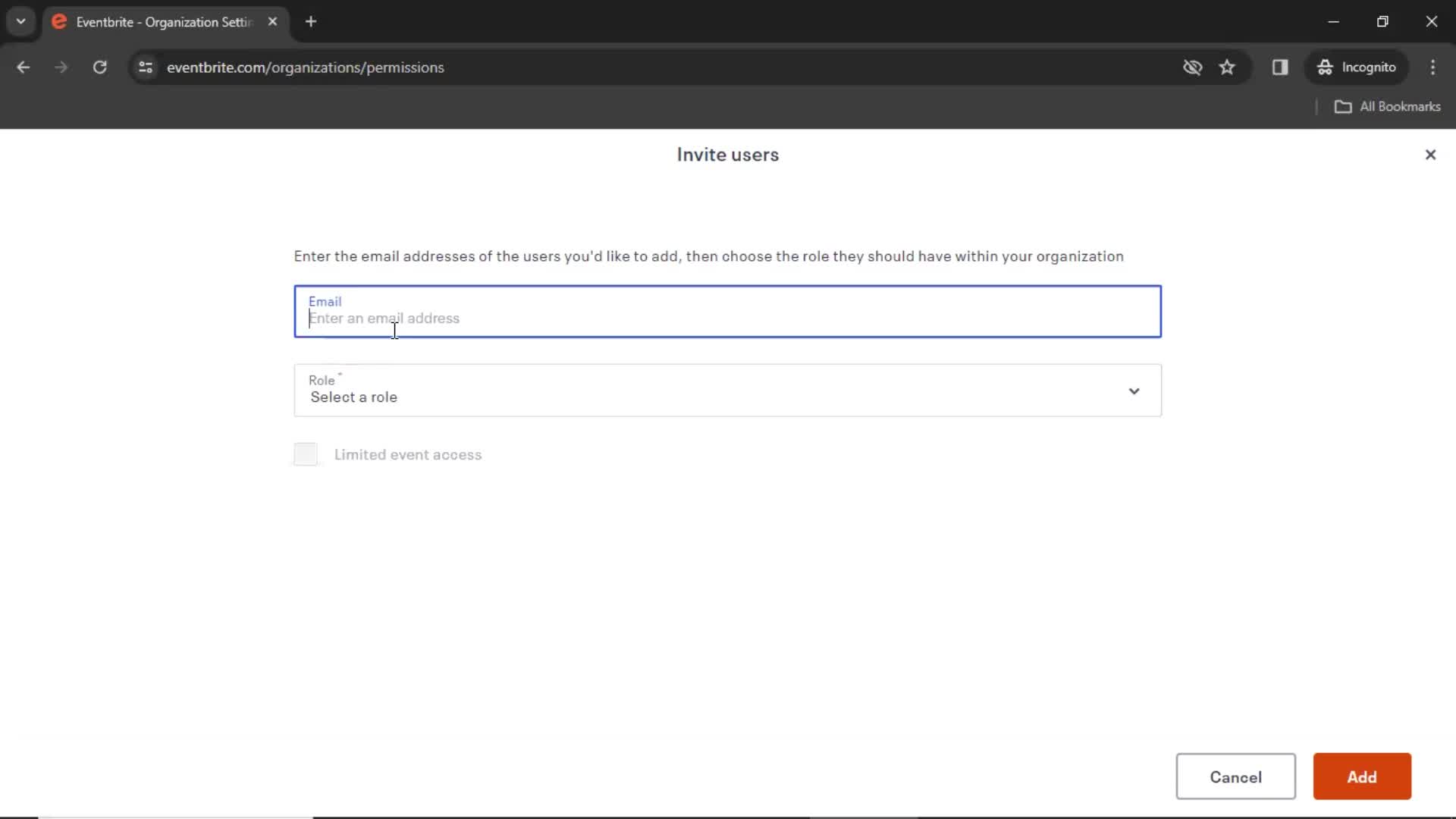Toggle the browser side panel
The height and width of the screenshot is (819, 1456).
[1280, 67]
